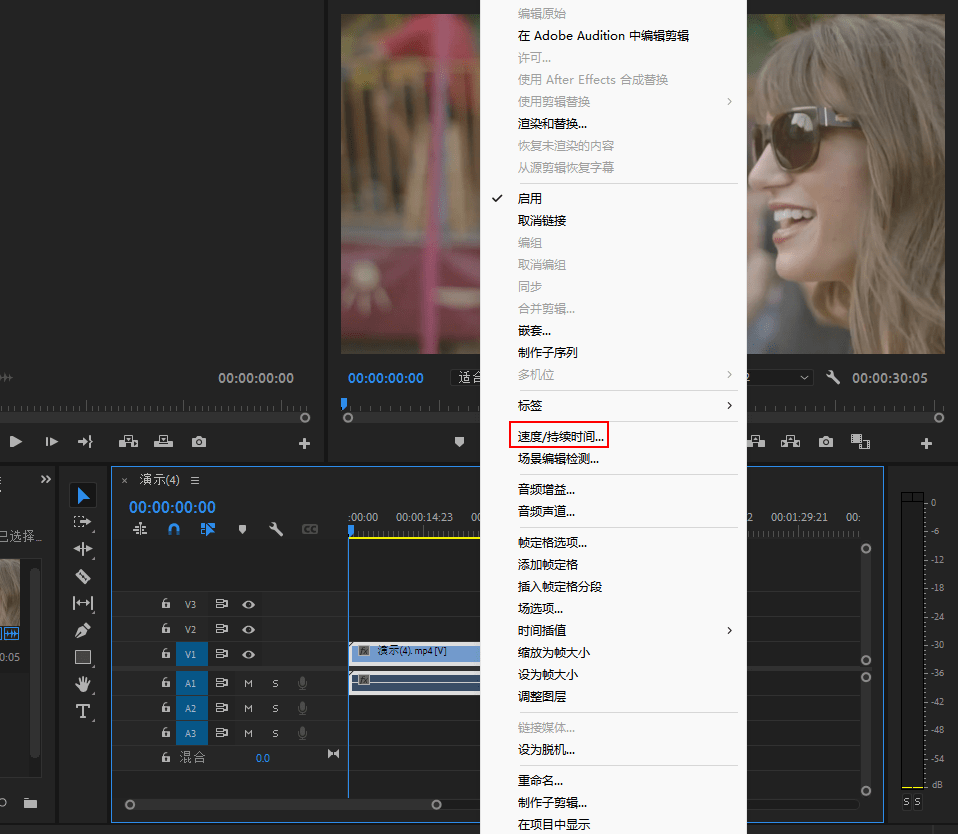Select the Rectangle tool

click(x=82, y=657)
